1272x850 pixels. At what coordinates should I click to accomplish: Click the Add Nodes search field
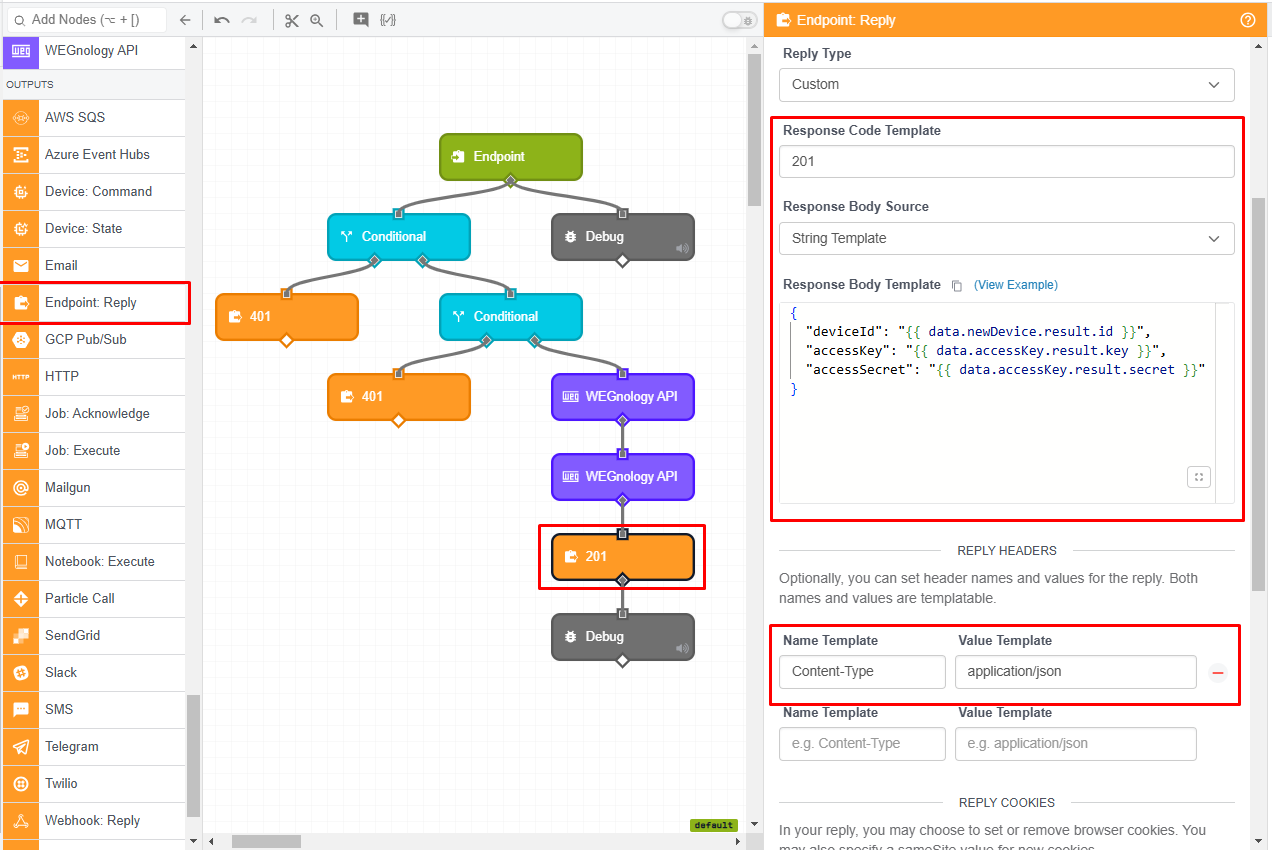coord(87,19)
